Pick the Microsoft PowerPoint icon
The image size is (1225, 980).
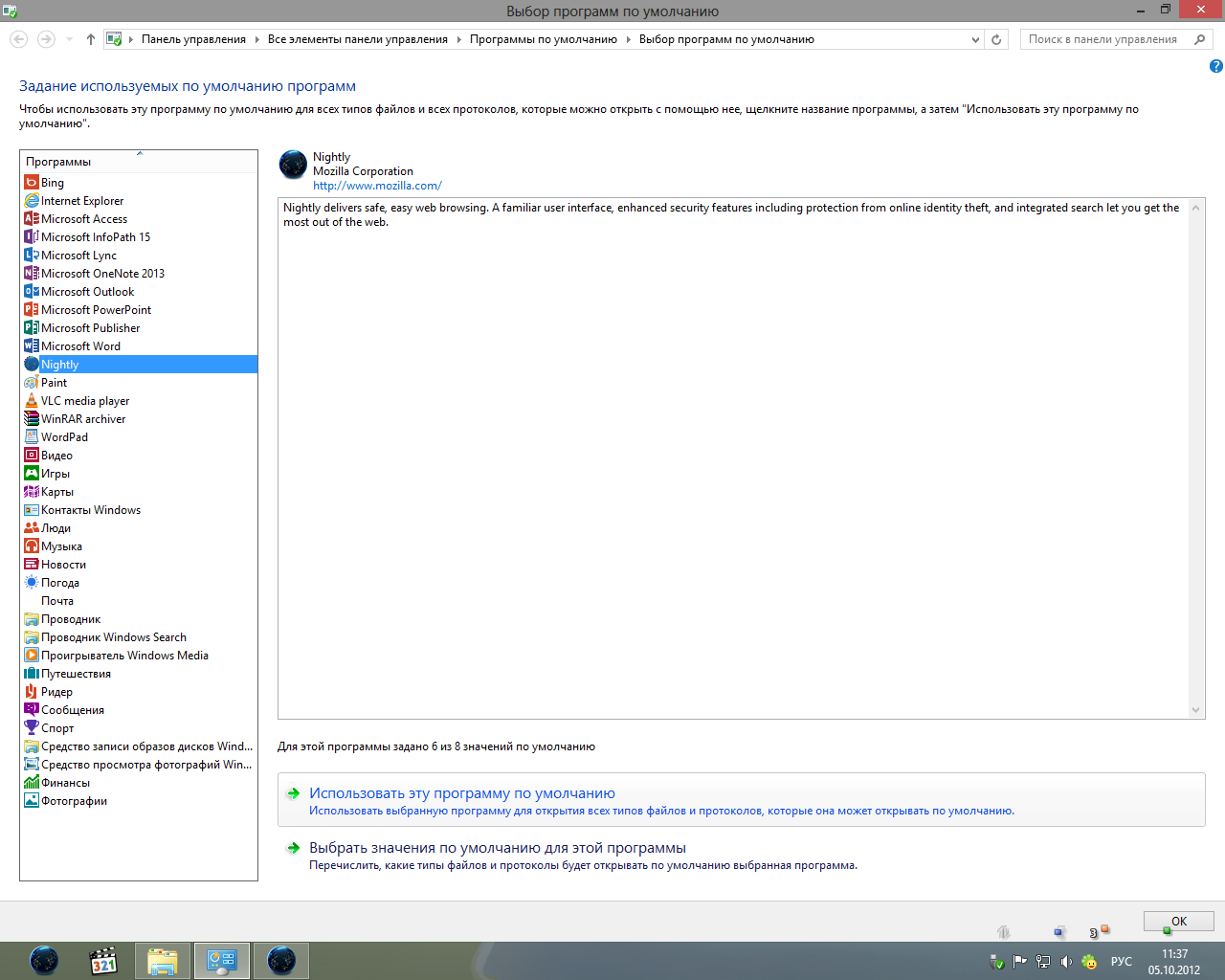(x=32, y=310)
